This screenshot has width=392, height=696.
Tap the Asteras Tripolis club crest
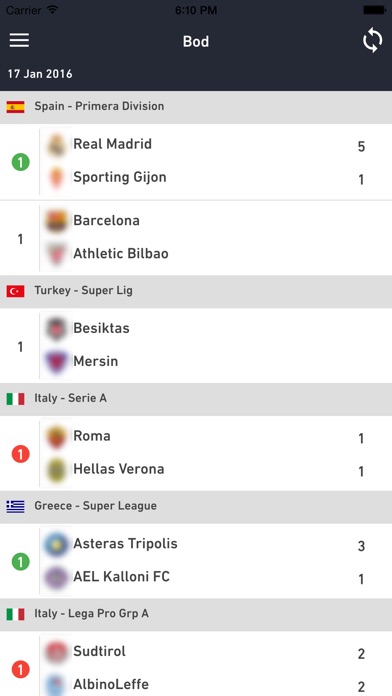click(x=57, y=544)
